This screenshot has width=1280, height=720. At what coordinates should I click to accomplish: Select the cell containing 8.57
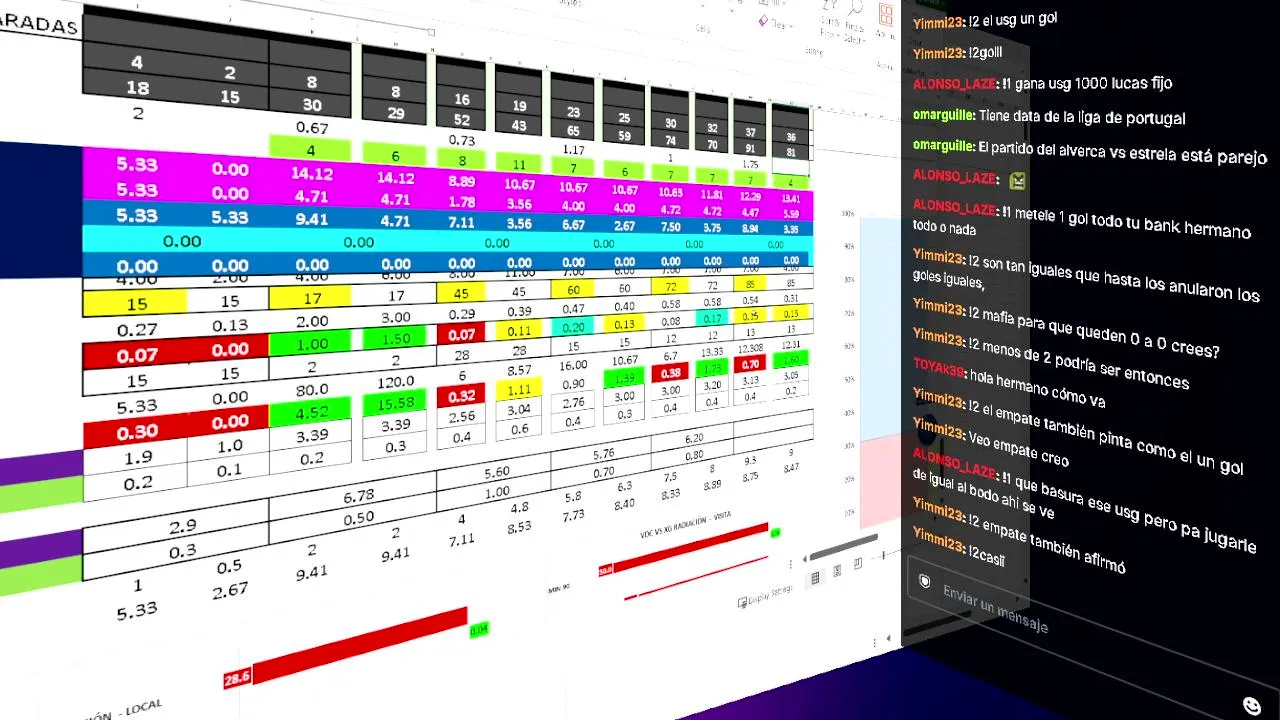pyautogui.click(x=519, y=370)
